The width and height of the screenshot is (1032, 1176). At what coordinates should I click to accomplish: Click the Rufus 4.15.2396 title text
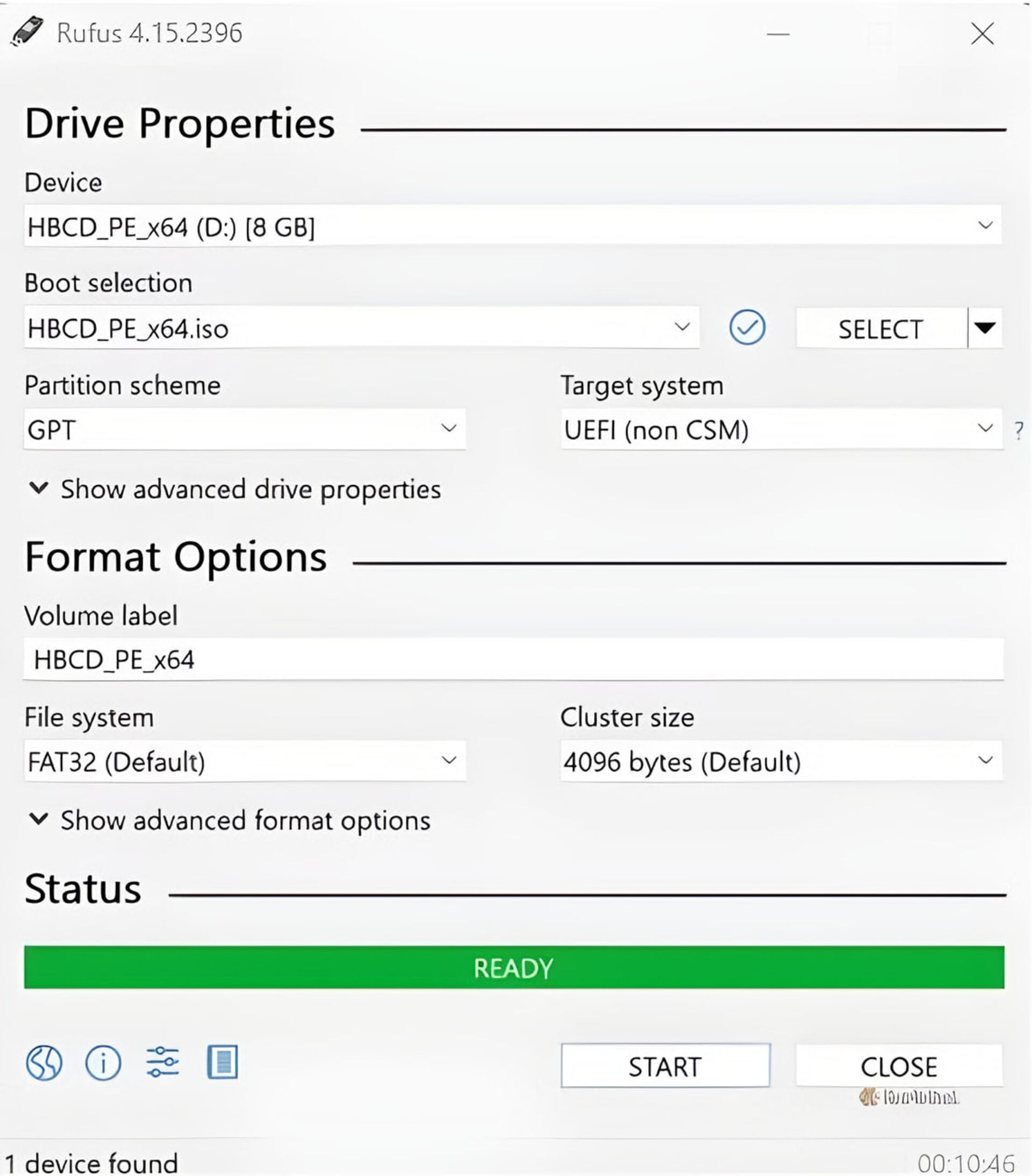149,33
